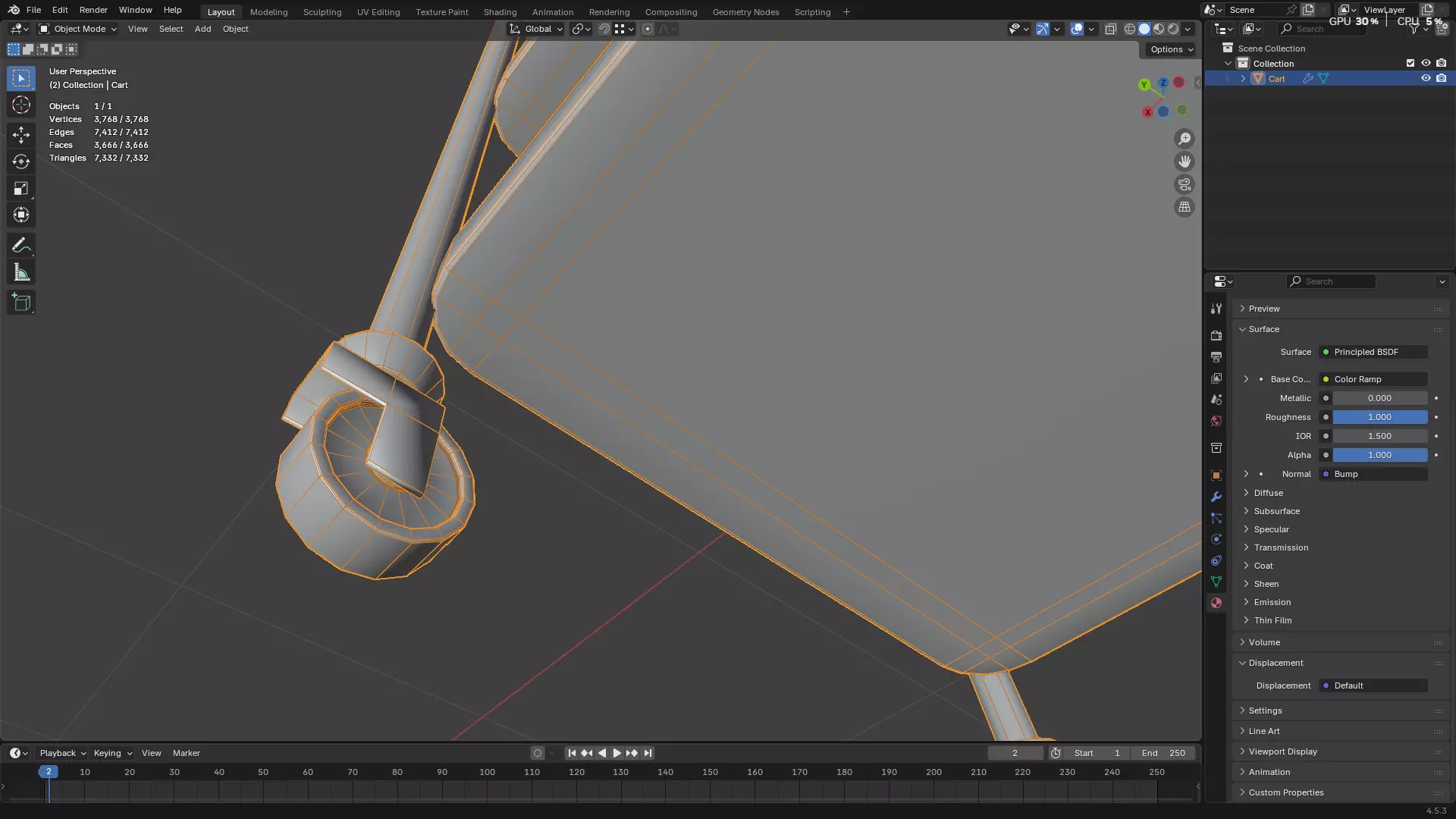Expand the Subsurface panel
1456x819 pixels.
(1276, 511)
